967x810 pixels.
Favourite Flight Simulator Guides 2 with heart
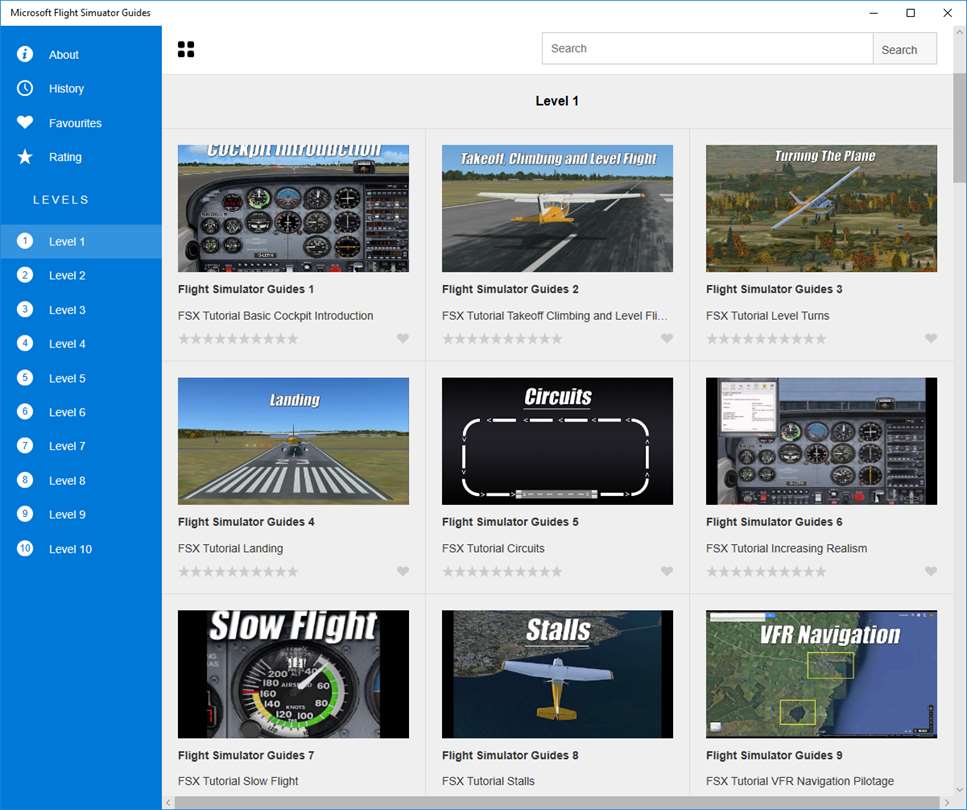(x=667, y=338)
